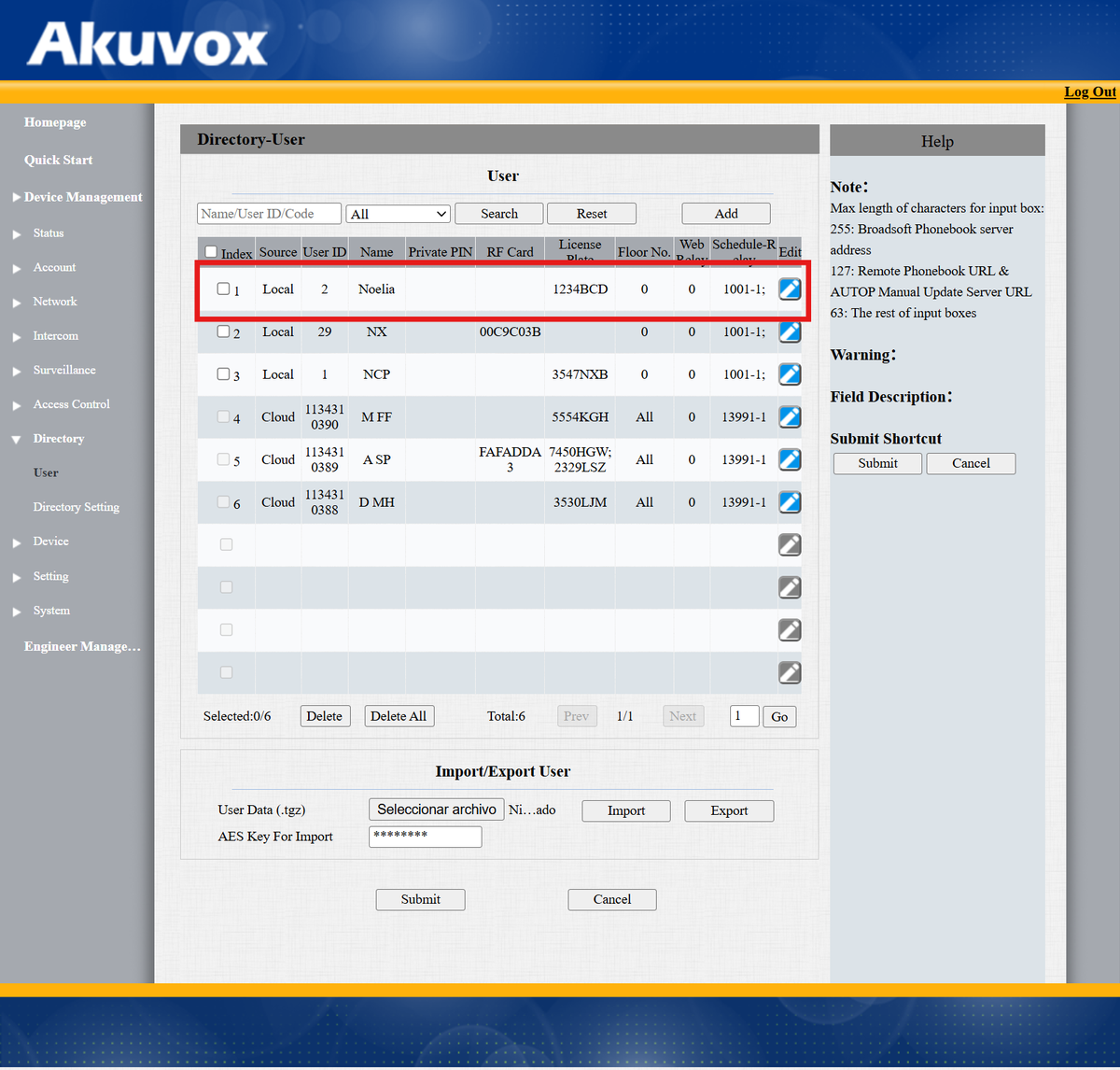The height and width of the screenshot is (1070, 1120).
Task: Edit the Noelia user entry
Action: point(790,289)
